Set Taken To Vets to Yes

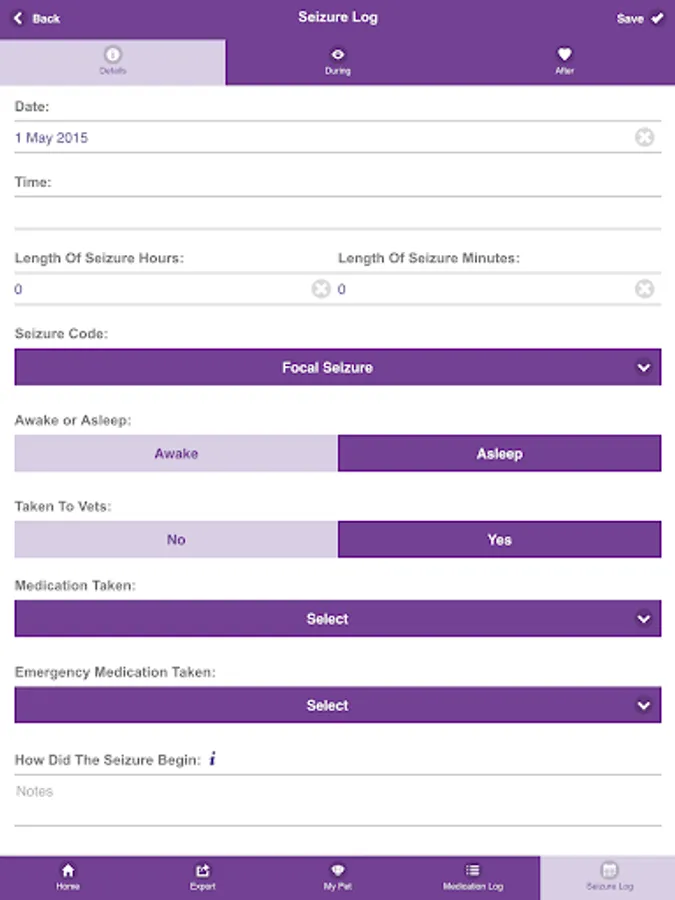pos(499,539)
